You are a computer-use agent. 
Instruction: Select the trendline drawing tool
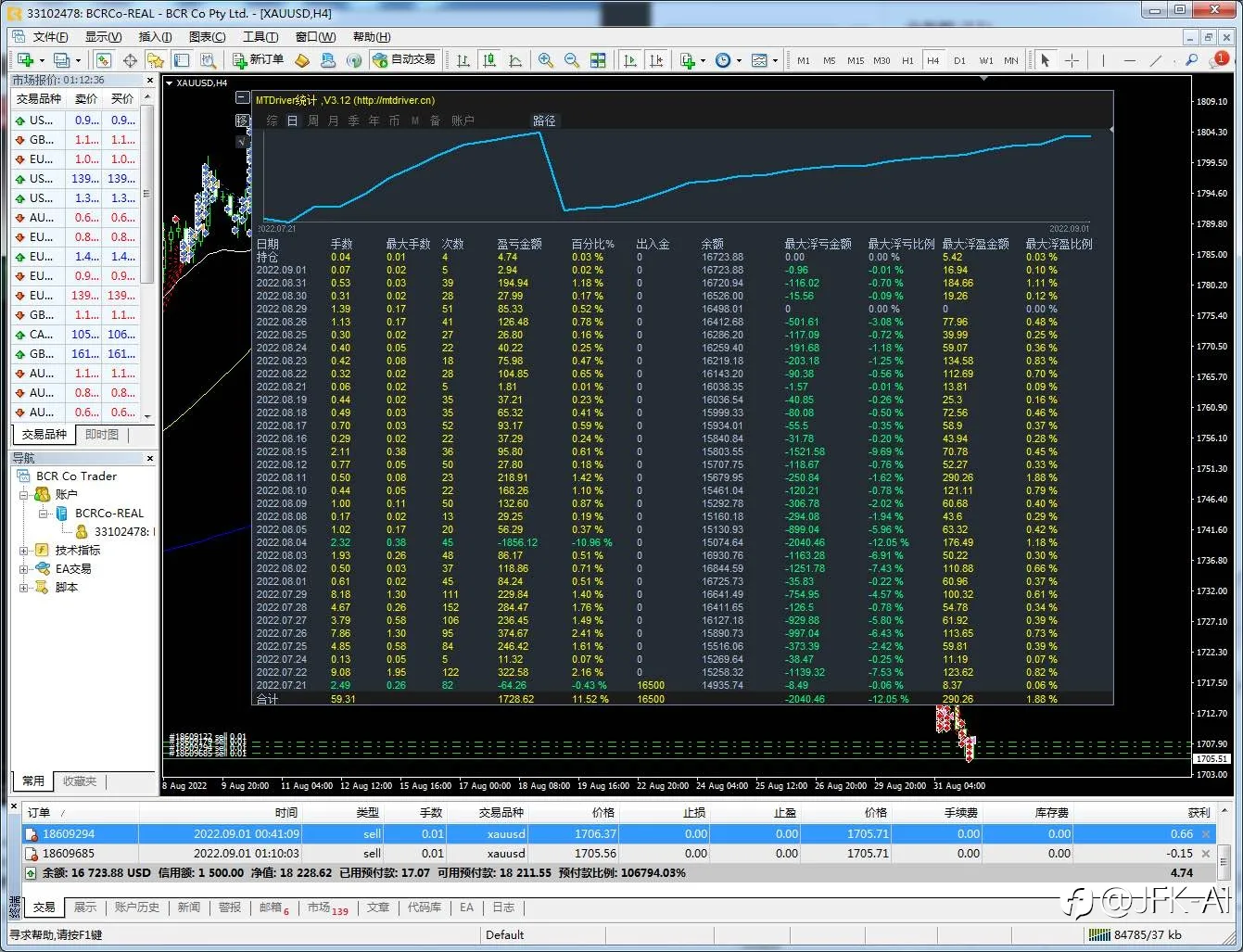1156,60
